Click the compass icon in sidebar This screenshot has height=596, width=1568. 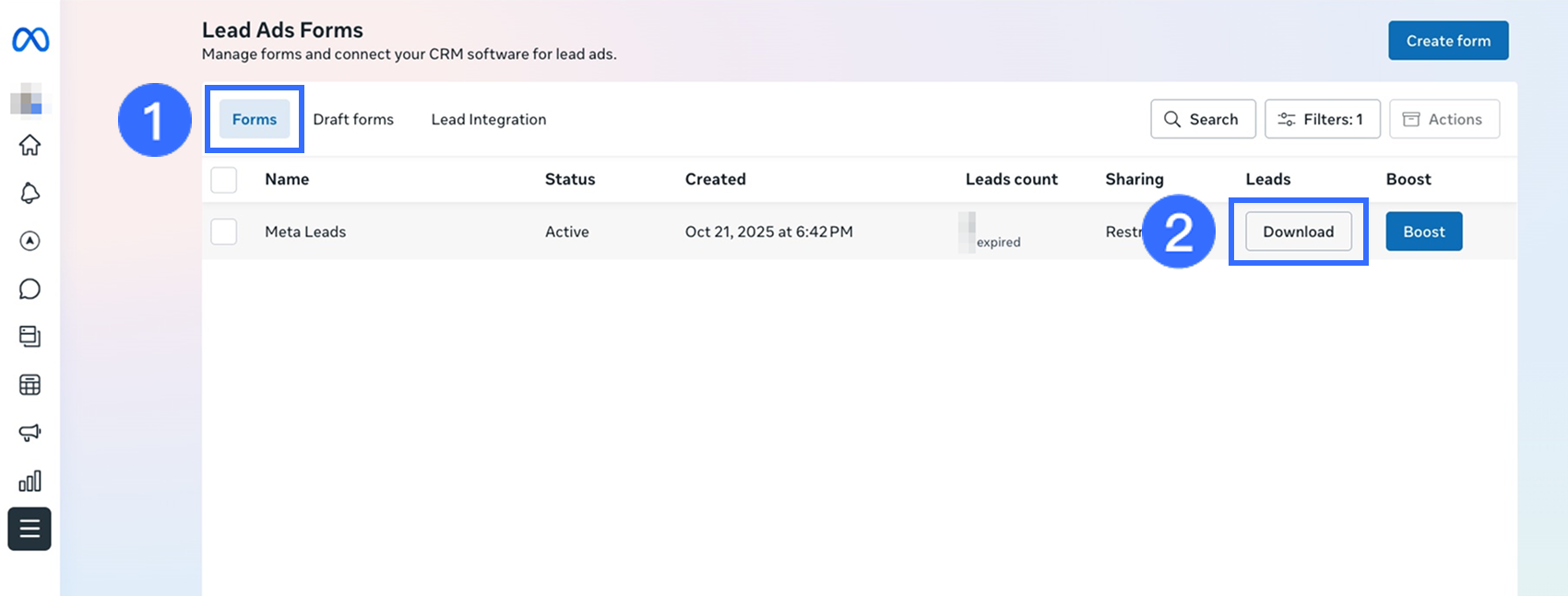[x=30, y=241]
